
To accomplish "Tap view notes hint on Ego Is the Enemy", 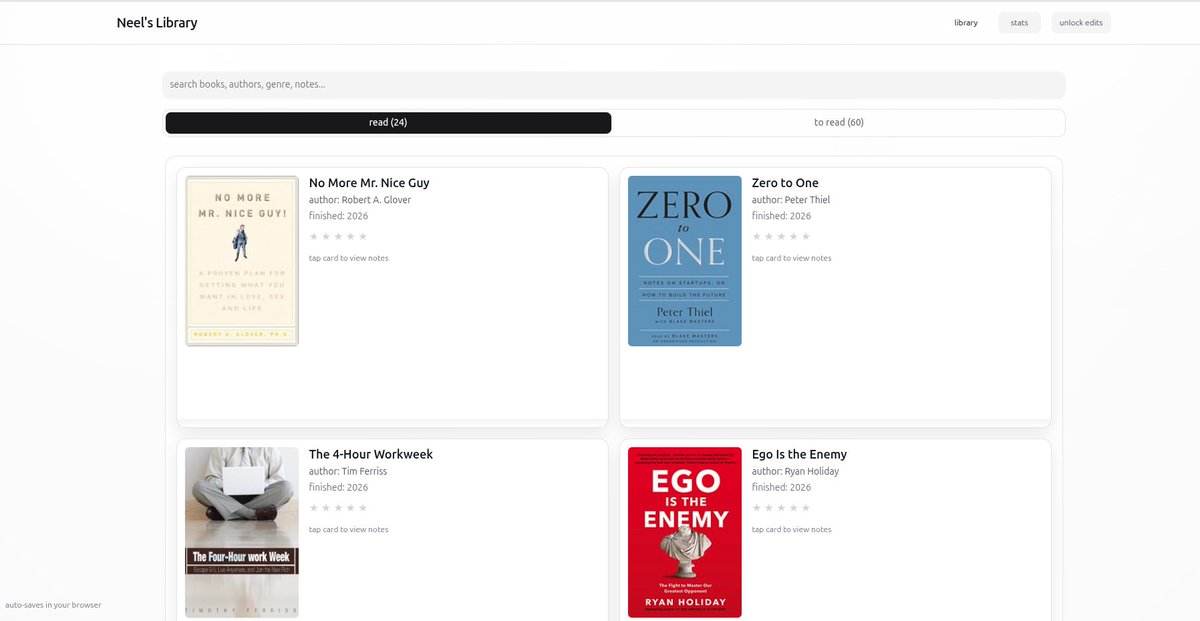I will pyautogui.click(x=792, y=529).
